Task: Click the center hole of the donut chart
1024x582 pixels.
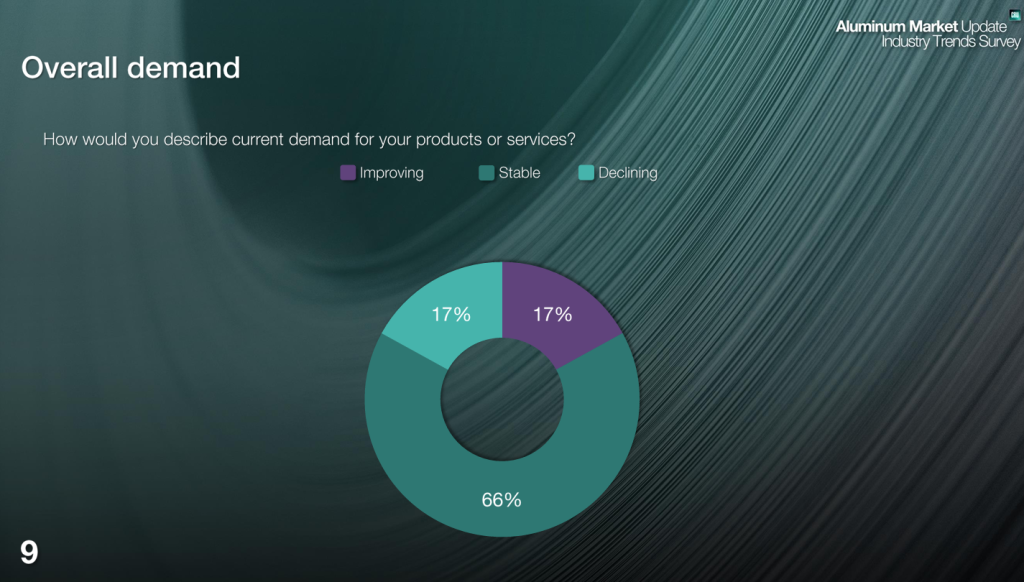Action: coord(502,399)
